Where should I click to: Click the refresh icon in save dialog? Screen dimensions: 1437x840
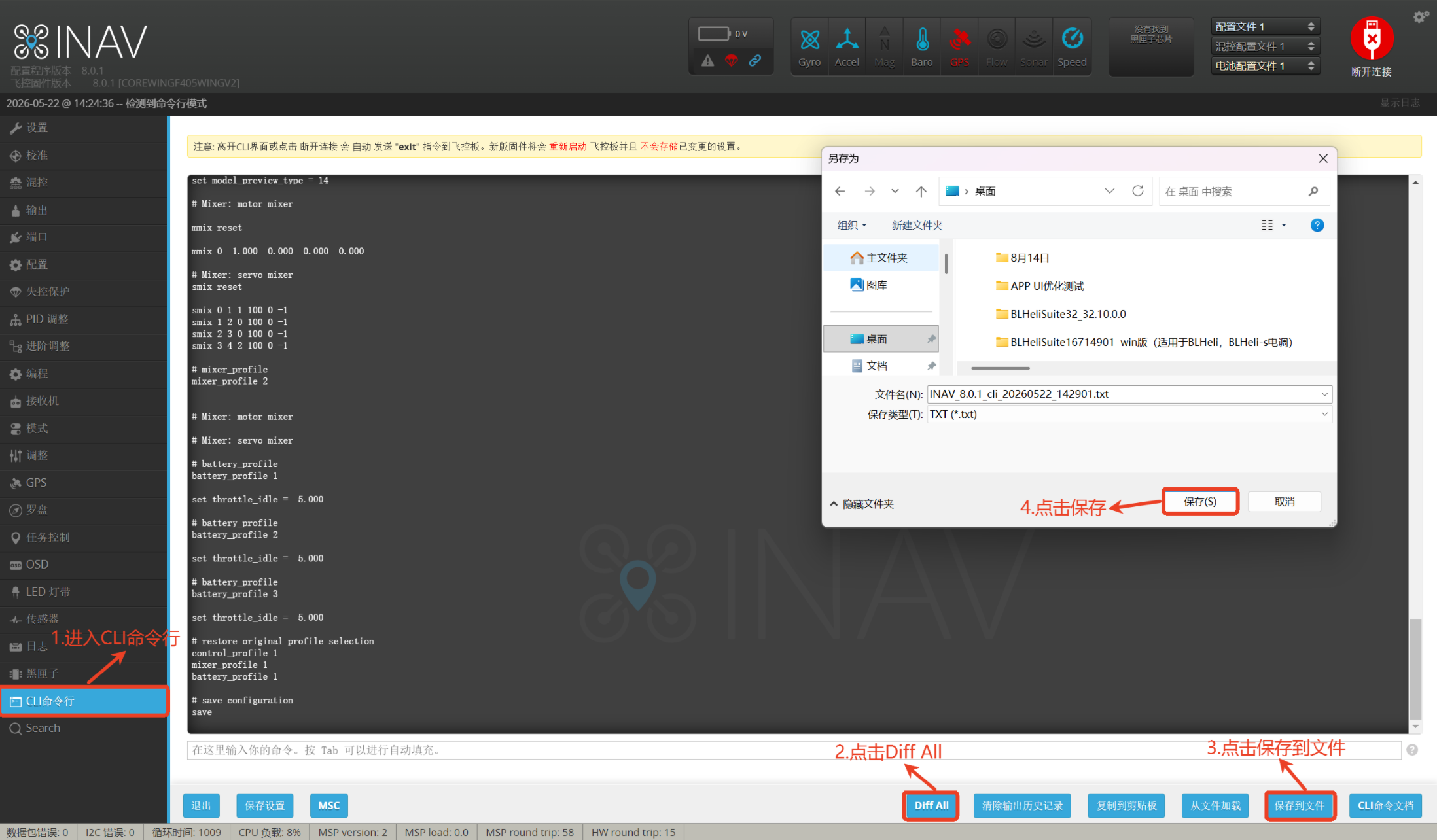tap(1138, 191)
